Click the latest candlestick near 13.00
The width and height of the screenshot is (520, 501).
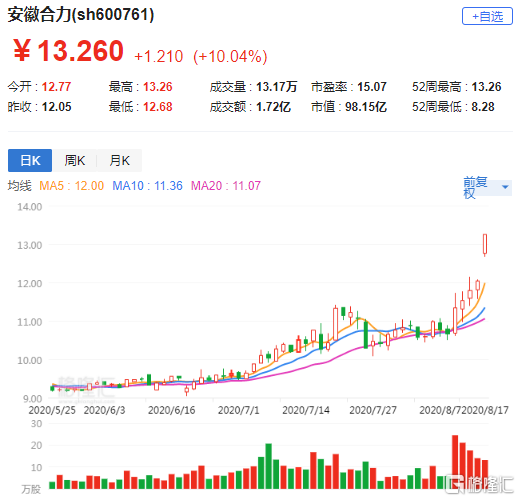485,244
